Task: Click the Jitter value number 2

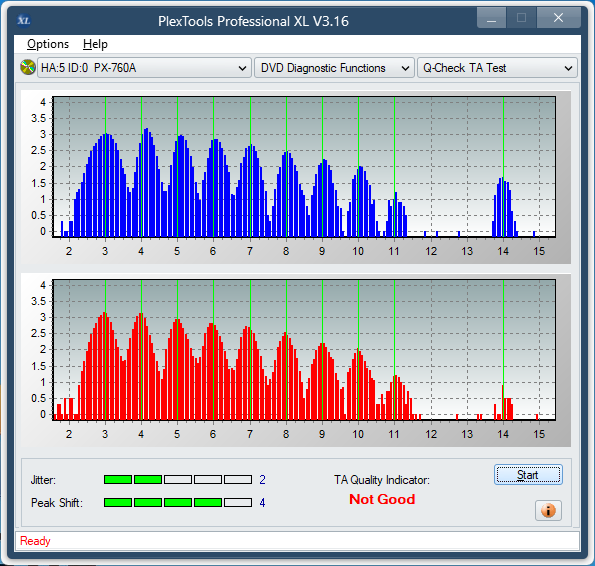Action: tap(262, 480)
